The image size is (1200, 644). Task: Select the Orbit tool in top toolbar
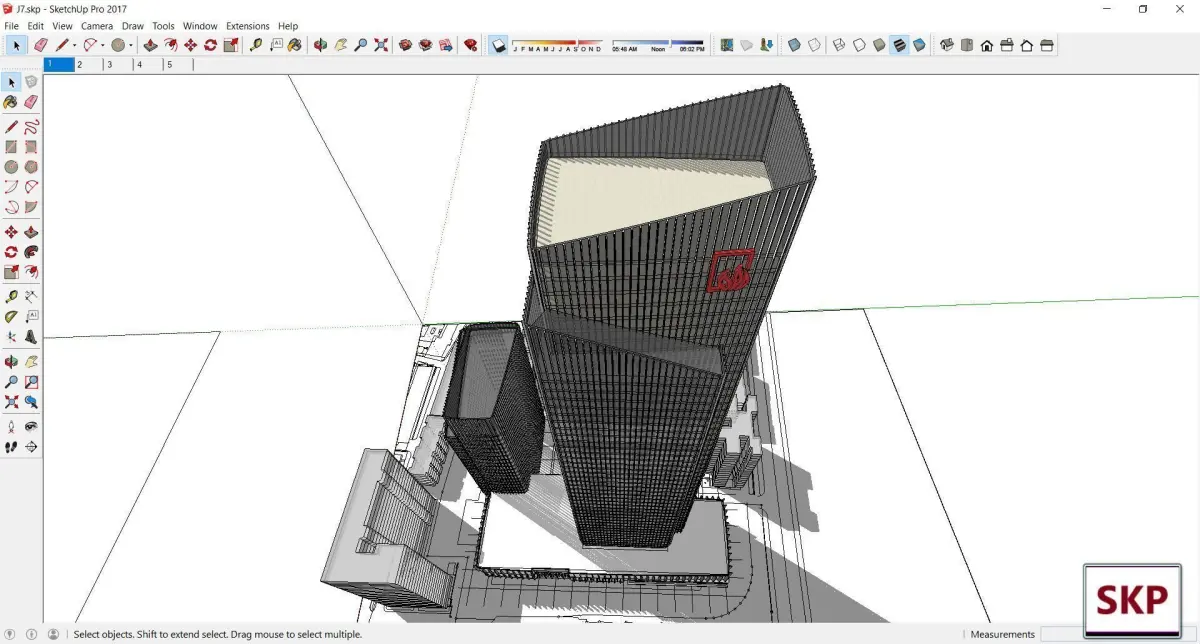click(x=320, y=45)
